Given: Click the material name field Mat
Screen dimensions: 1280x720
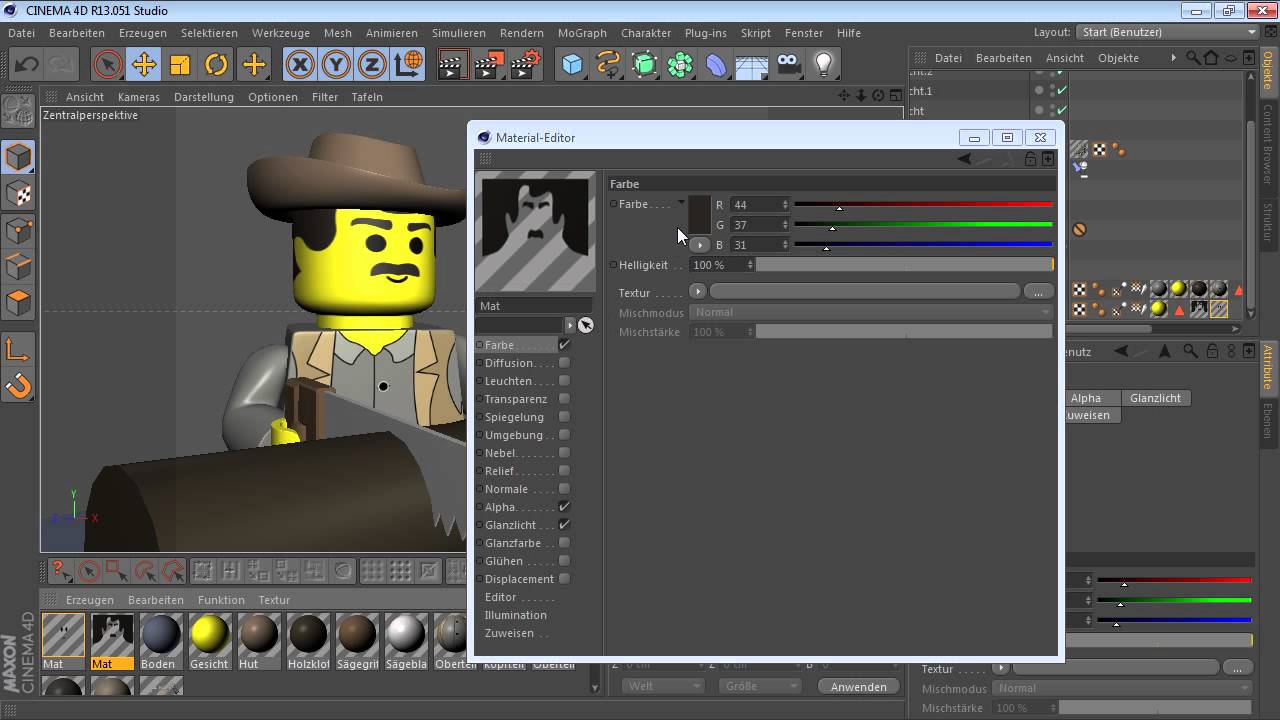Looking at the screenshot, I should coord(535,306).
